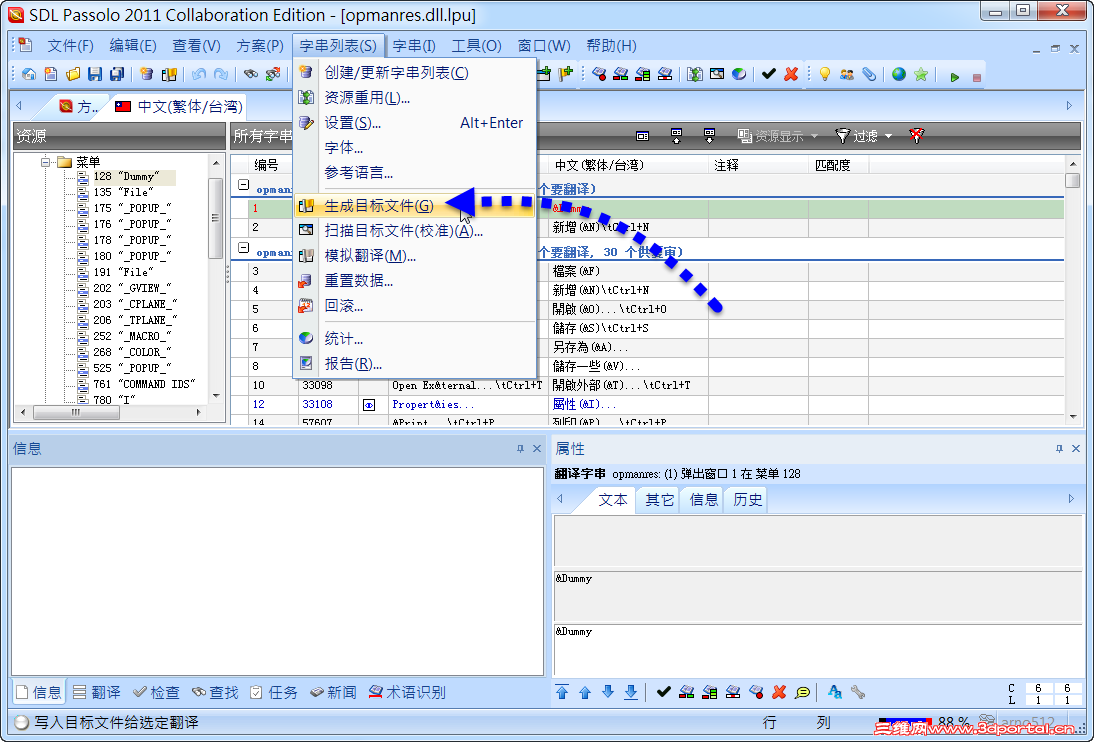Viewport: 1094px width, 742px height.
Task: Pin the 属性 properties panel
Action: point(1059,449)
